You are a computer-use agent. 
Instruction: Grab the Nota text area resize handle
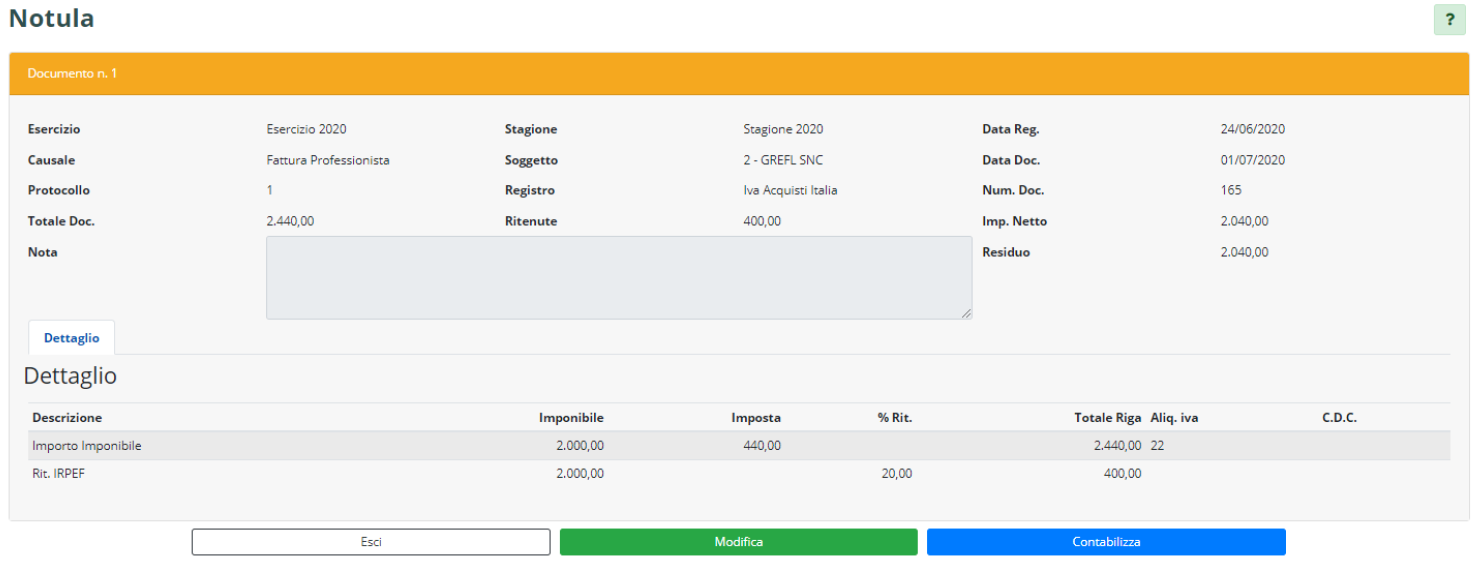[x=966, y=314]
